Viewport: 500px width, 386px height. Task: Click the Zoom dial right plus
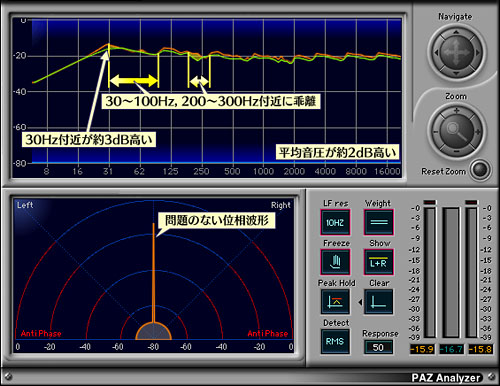pos(478,132)
